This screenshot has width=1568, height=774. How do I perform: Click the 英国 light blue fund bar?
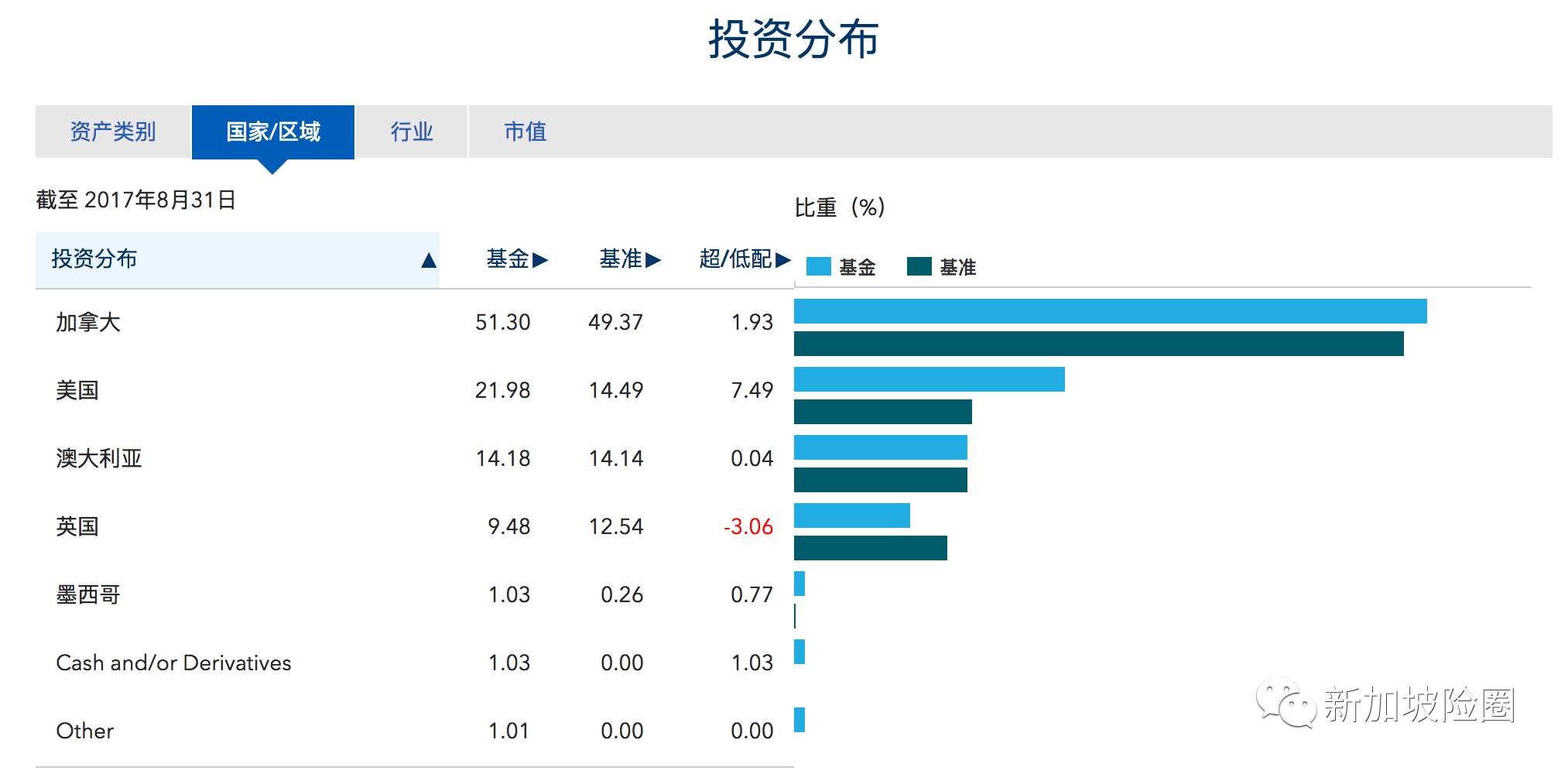click(x=851, y=515)
